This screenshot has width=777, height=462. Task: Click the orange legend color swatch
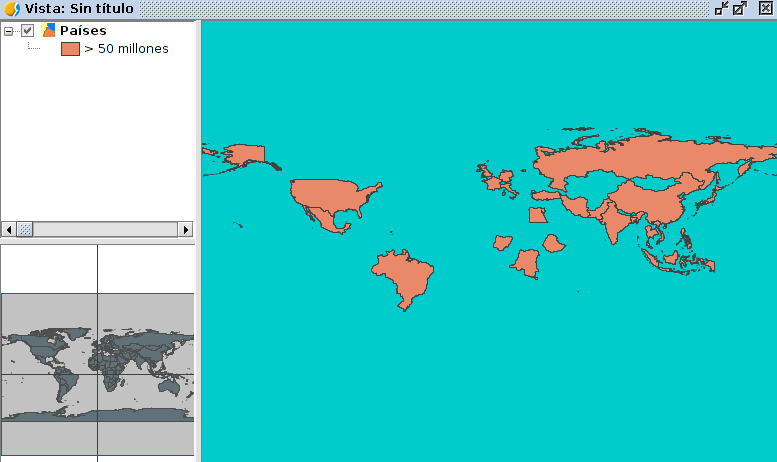[x=70, y=48]
